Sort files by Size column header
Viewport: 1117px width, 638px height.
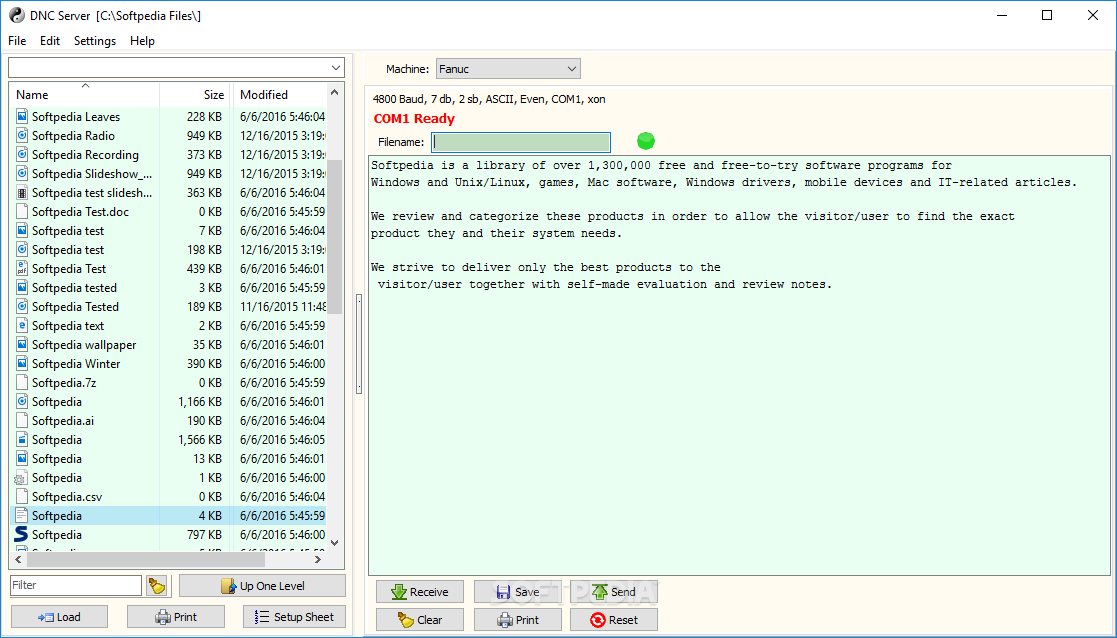[196, 94]
